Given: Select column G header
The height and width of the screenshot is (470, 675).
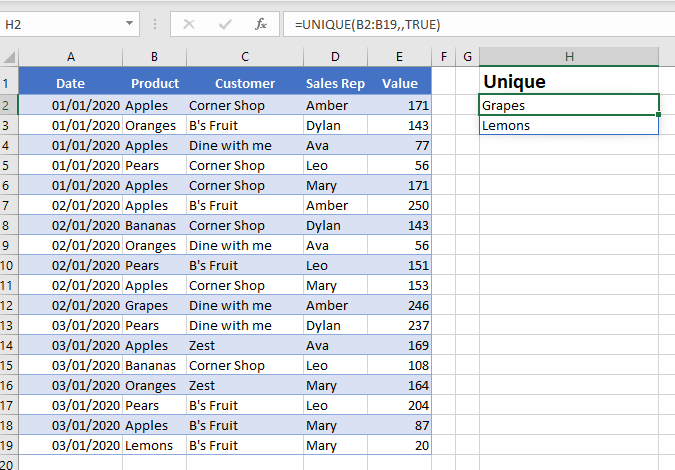Looking at the screenshot, I should point(467,57).
